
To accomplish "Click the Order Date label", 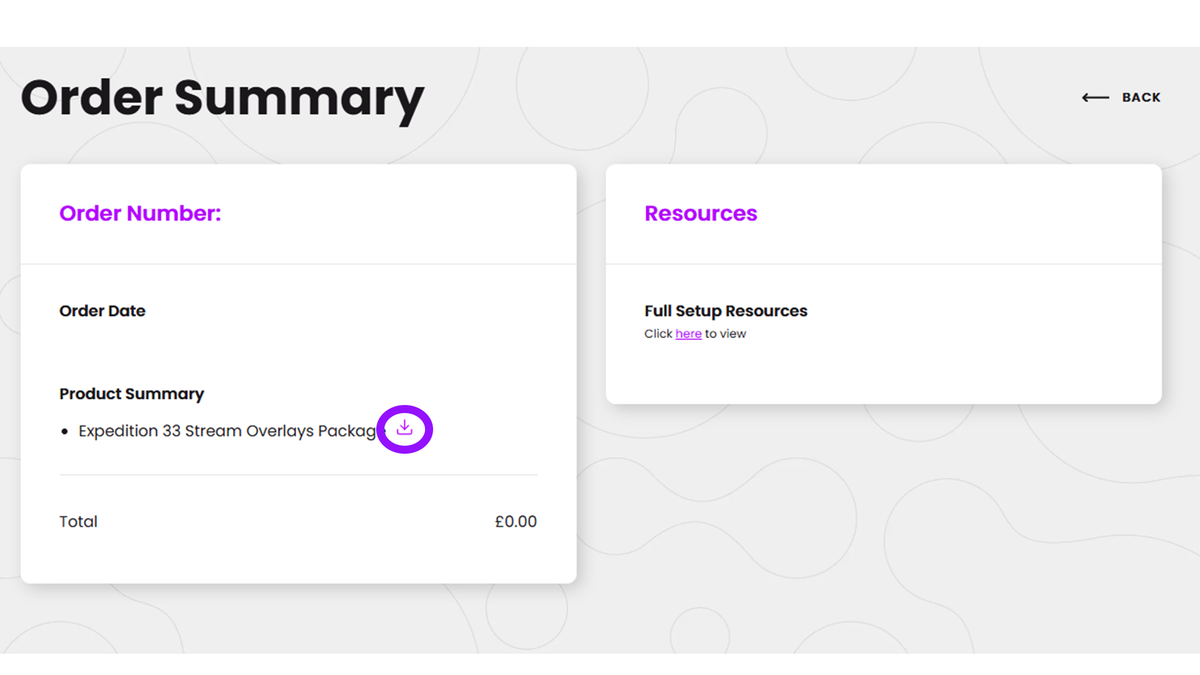I will [102, 311].
